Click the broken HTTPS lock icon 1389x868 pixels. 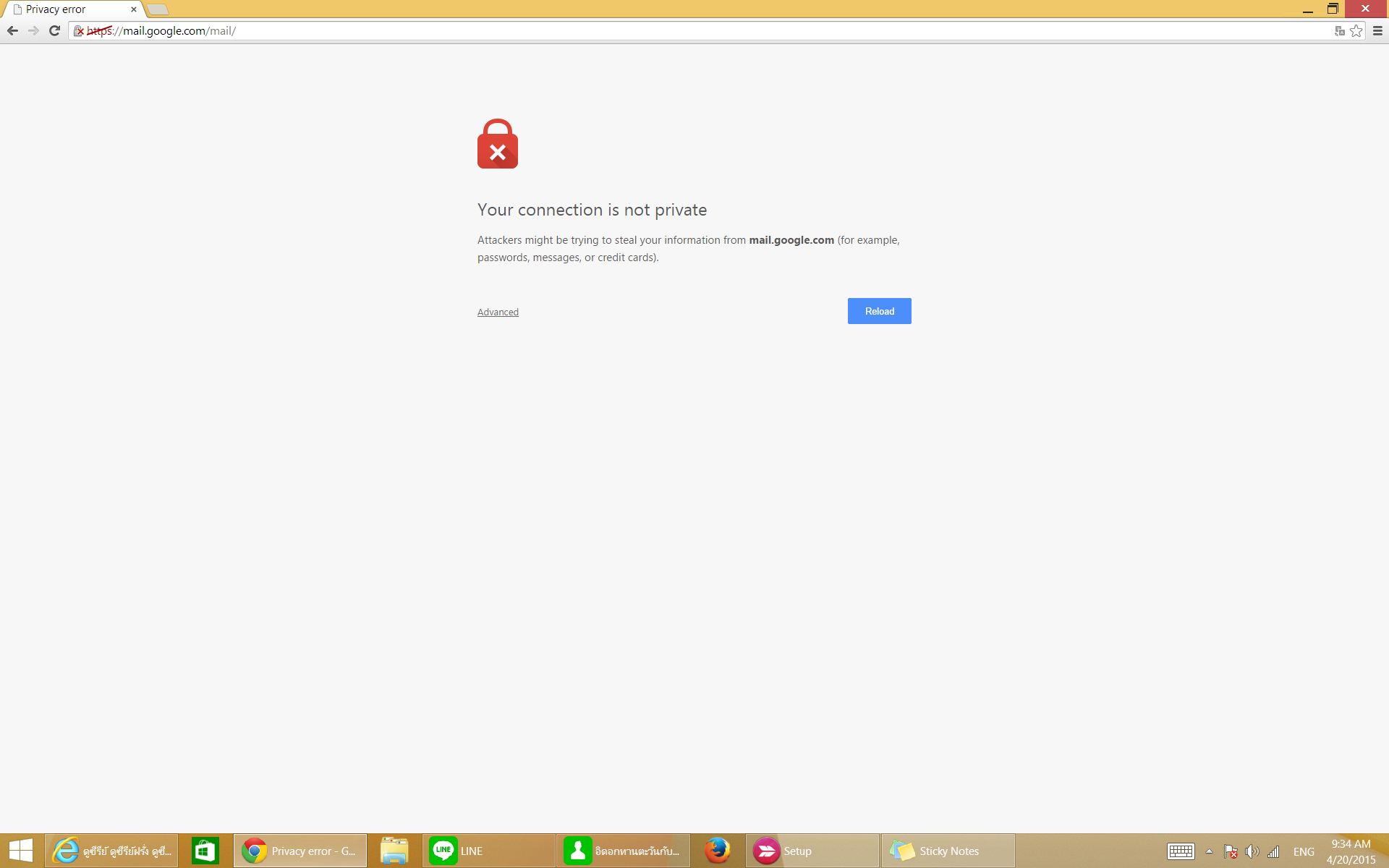79,31
